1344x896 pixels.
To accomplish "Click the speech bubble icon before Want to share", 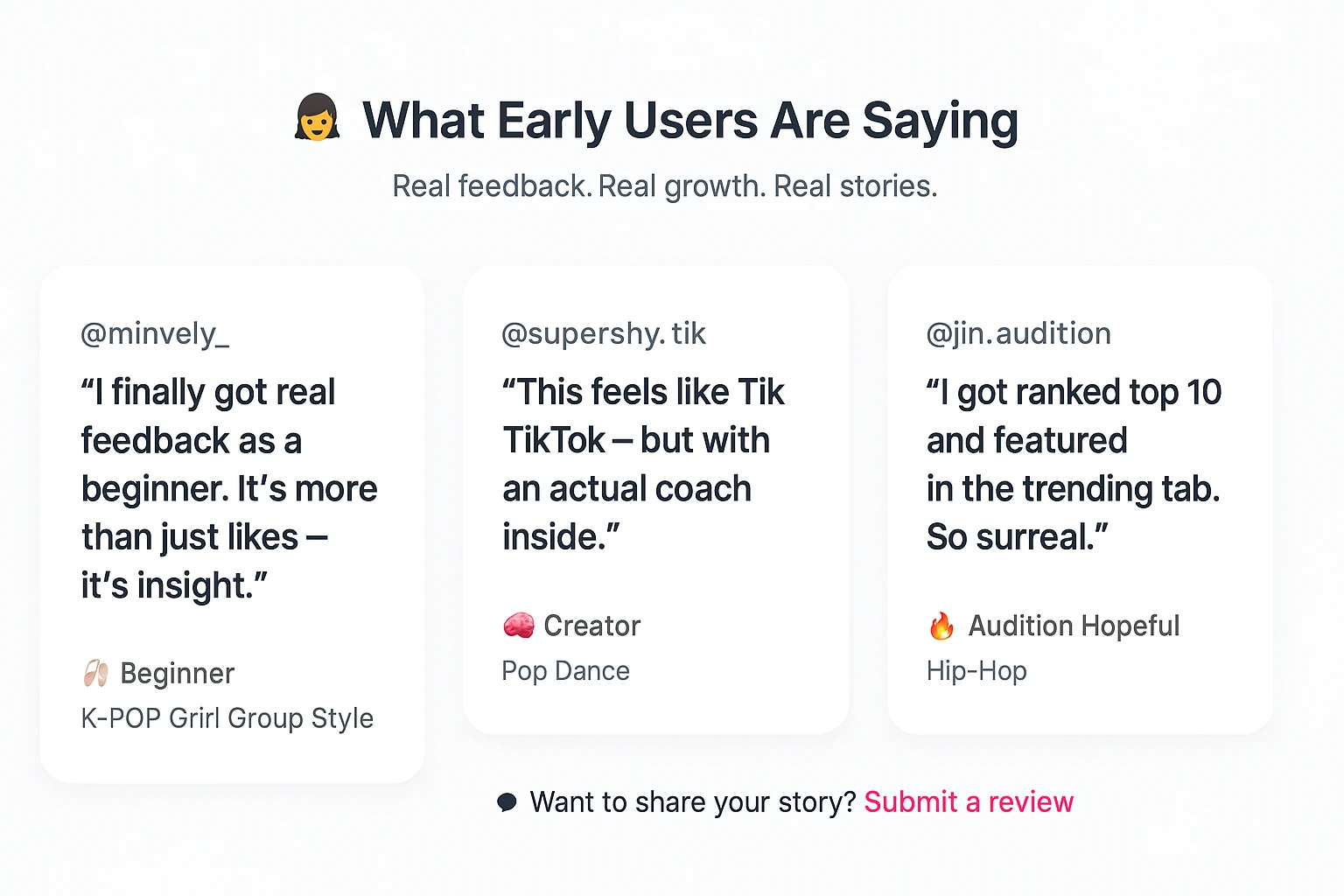I will [507, 801].
